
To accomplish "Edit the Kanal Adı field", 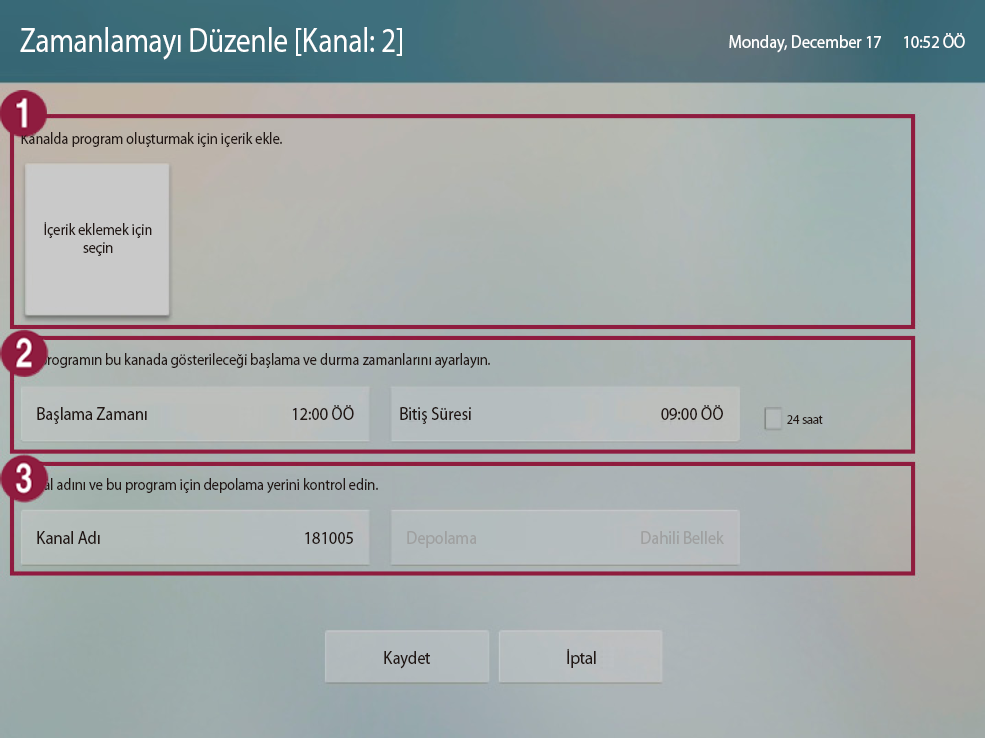I will [195, 538].
